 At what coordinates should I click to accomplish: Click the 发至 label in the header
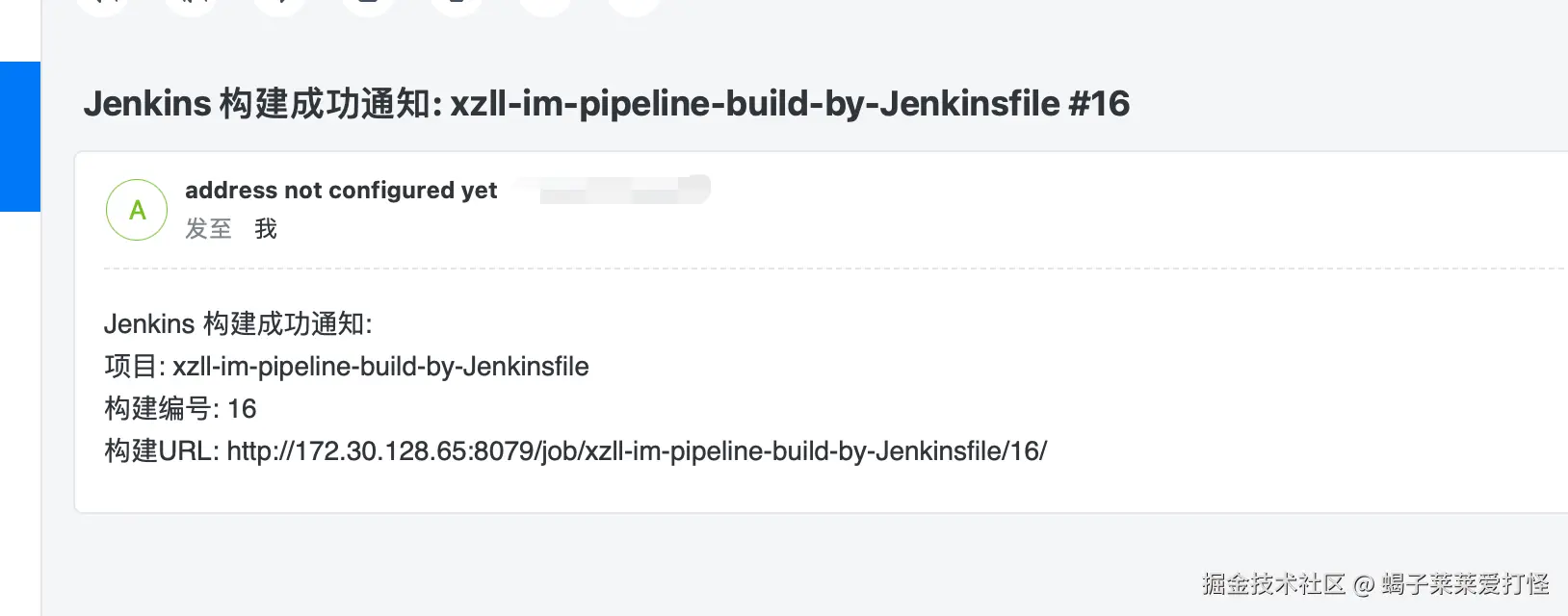208,229
